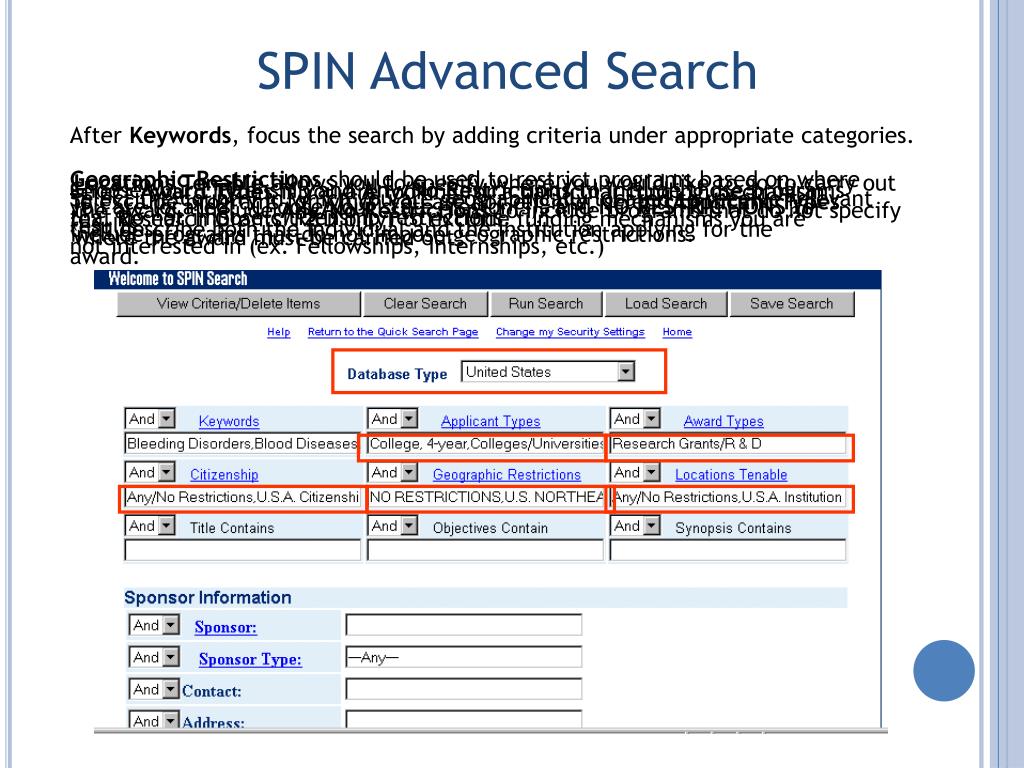The image size is (1024, 768).
Task: Click the Citizenship link
Action: [x=224, y=475]
